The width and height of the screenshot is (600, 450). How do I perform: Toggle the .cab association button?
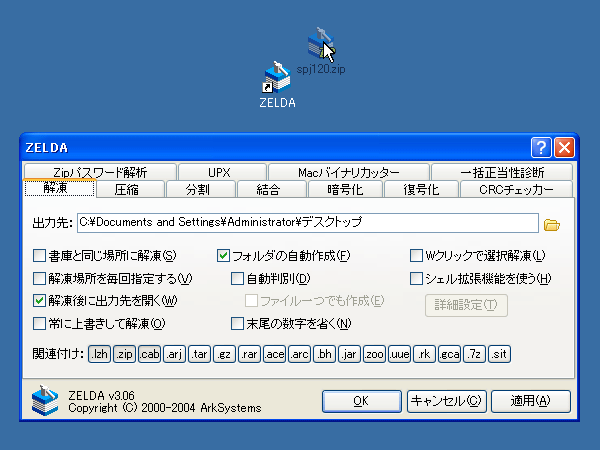[149, 354]
